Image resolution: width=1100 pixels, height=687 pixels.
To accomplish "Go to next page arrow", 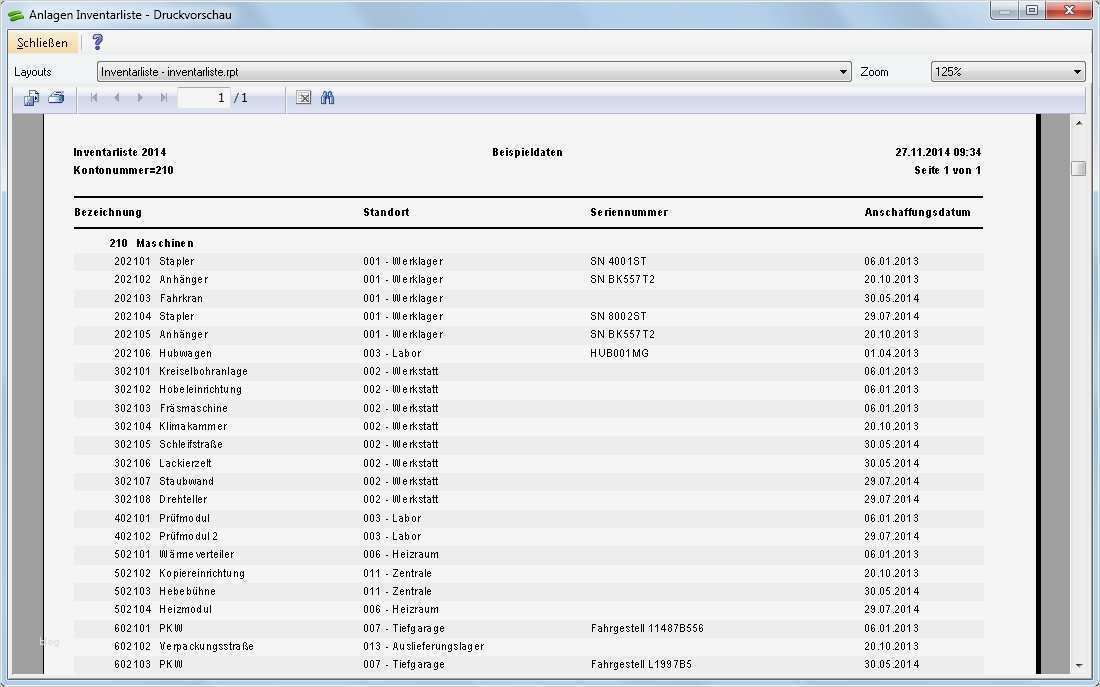I will pos(140,98).
